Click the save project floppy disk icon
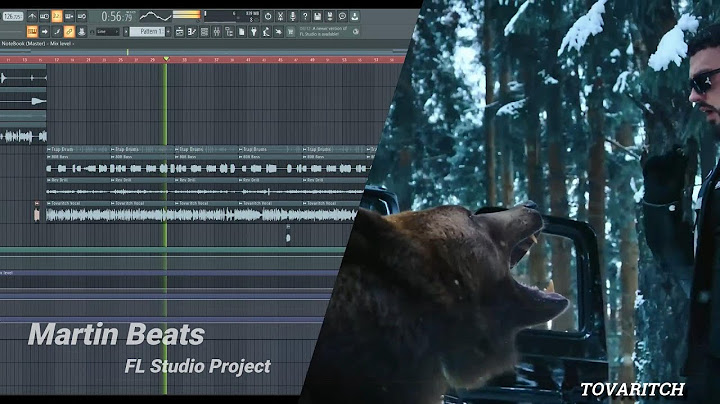Screen dimensions: 720x404 (318, 17)
